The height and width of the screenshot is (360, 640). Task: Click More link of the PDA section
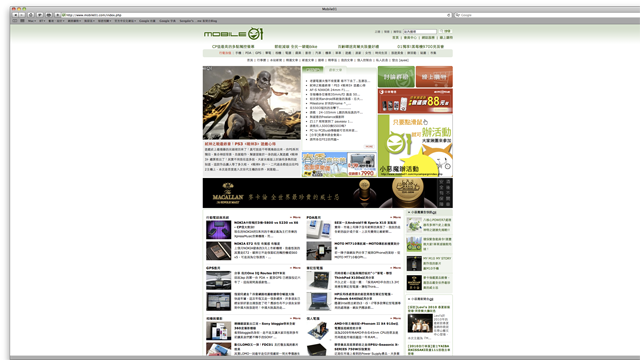tap(396, 217)
